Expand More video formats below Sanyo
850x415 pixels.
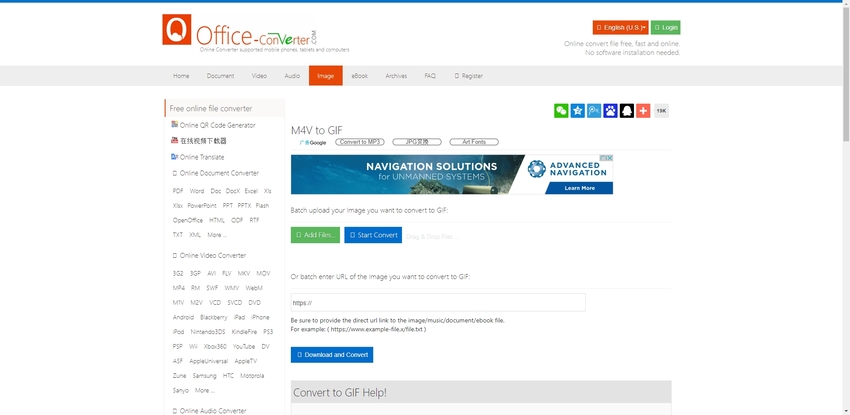coord(205,390)
